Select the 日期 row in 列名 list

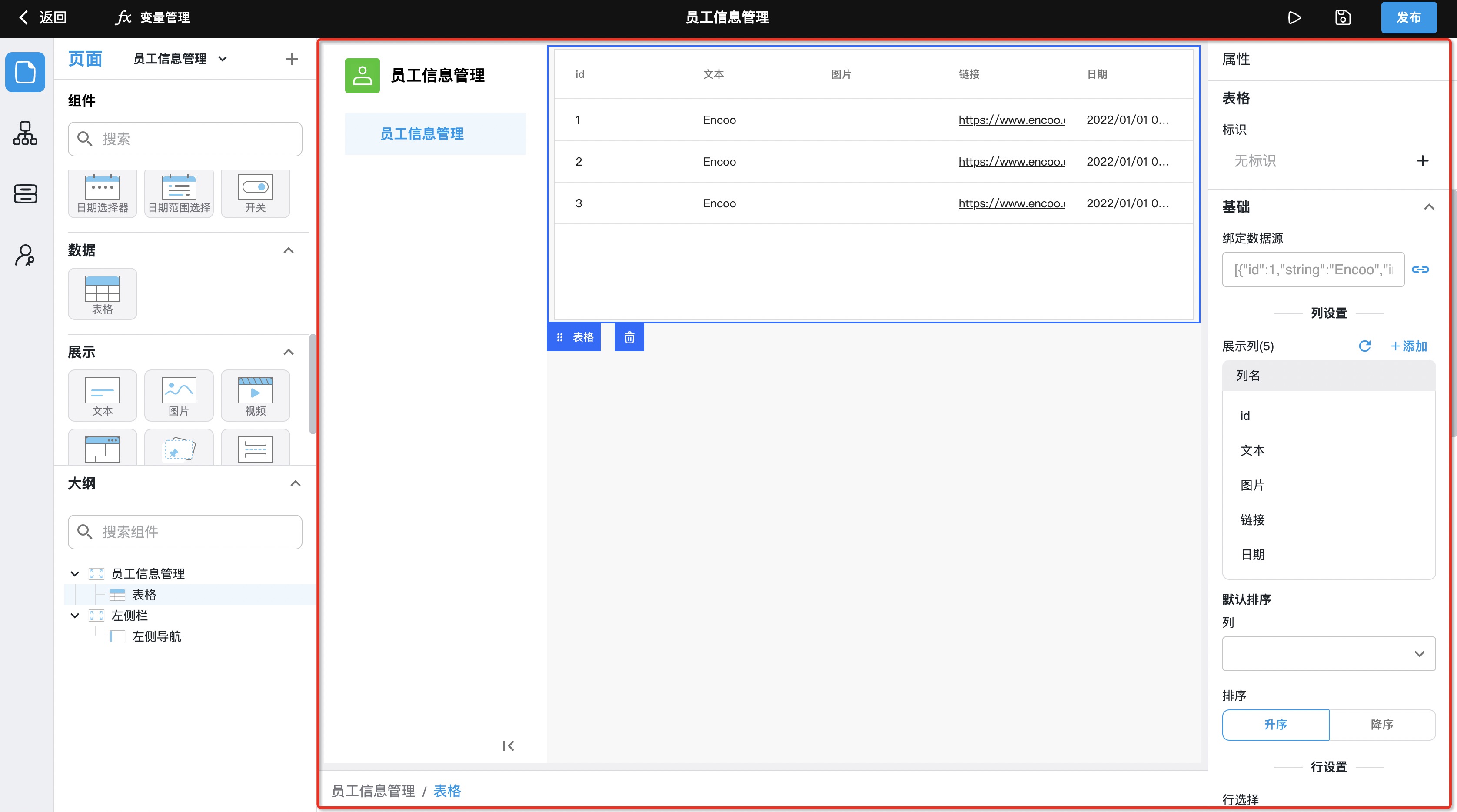point(1329,555)
